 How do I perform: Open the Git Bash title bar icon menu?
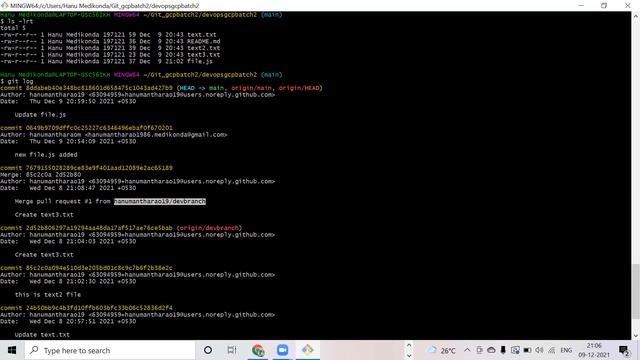(x=4, y=5)
